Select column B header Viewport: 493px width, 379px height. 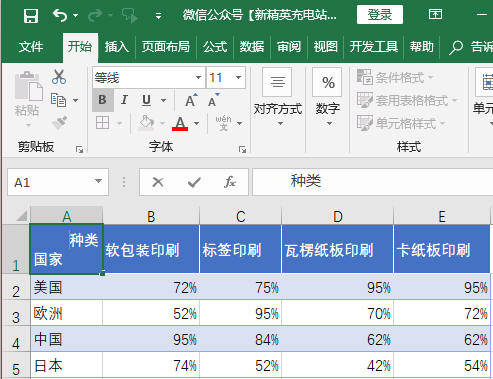click(151, 216)
